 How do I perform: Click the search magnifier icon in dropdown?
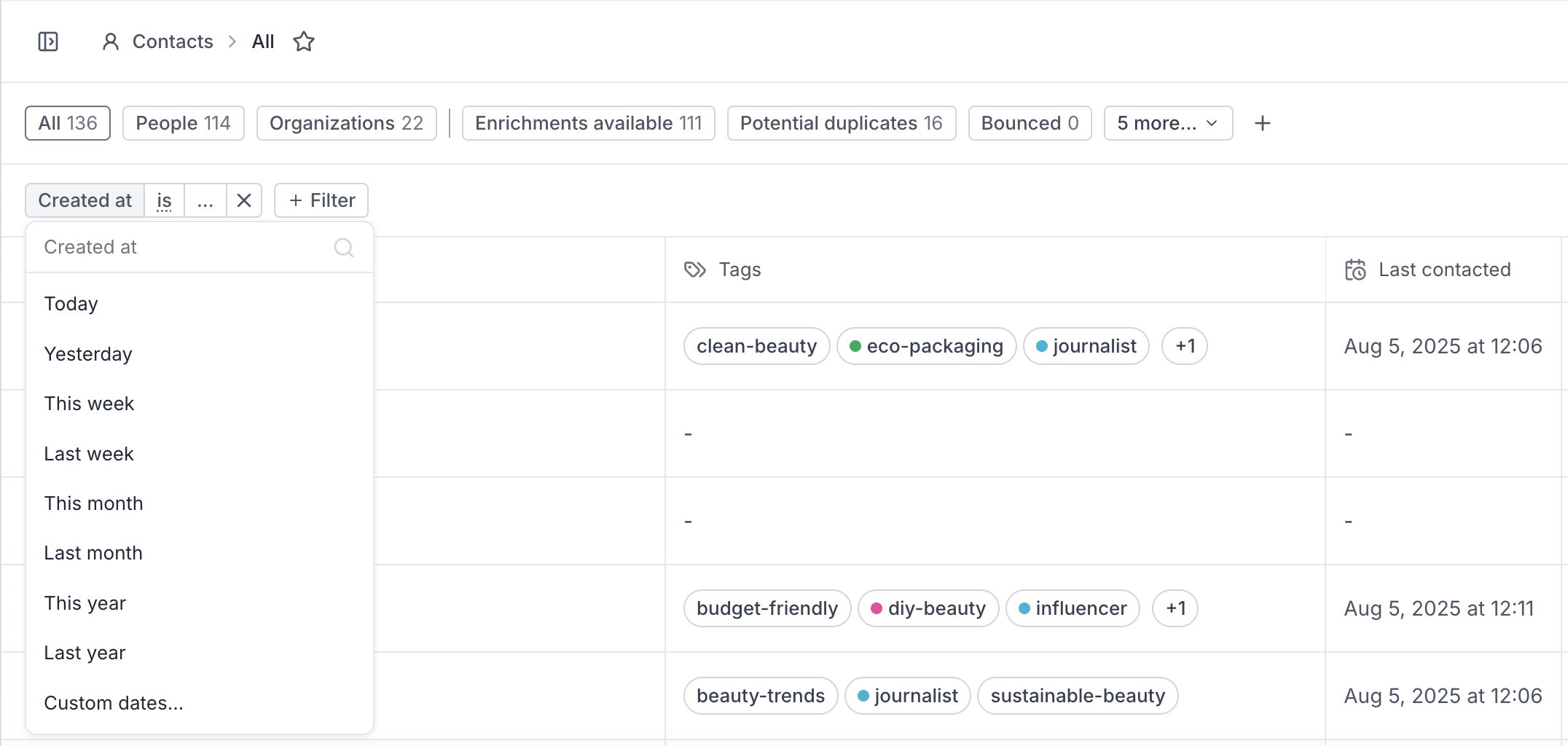coord(344,248)
